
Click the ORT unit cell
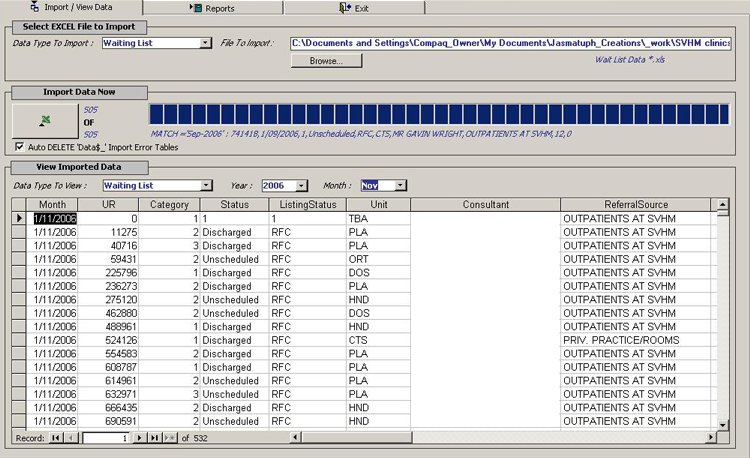(x=379, y=259)
